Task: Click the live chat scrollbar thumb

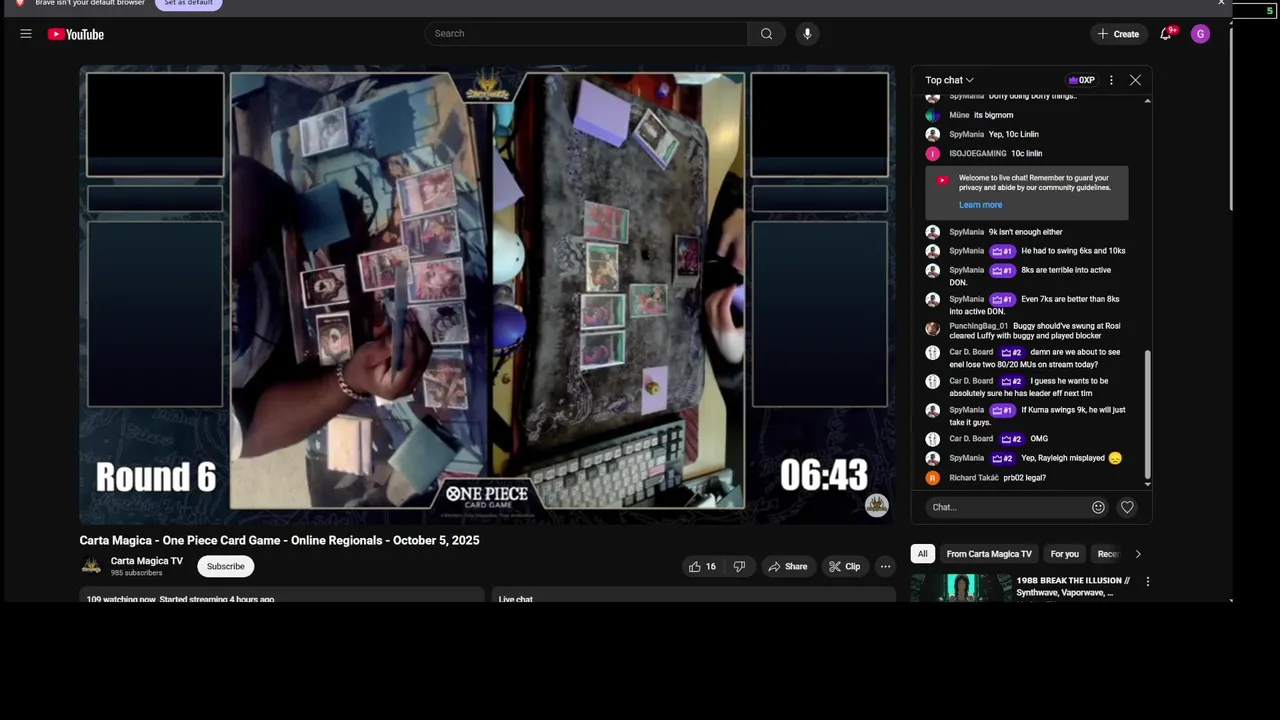Action: pyautogui.click(x=1147, y=414)
